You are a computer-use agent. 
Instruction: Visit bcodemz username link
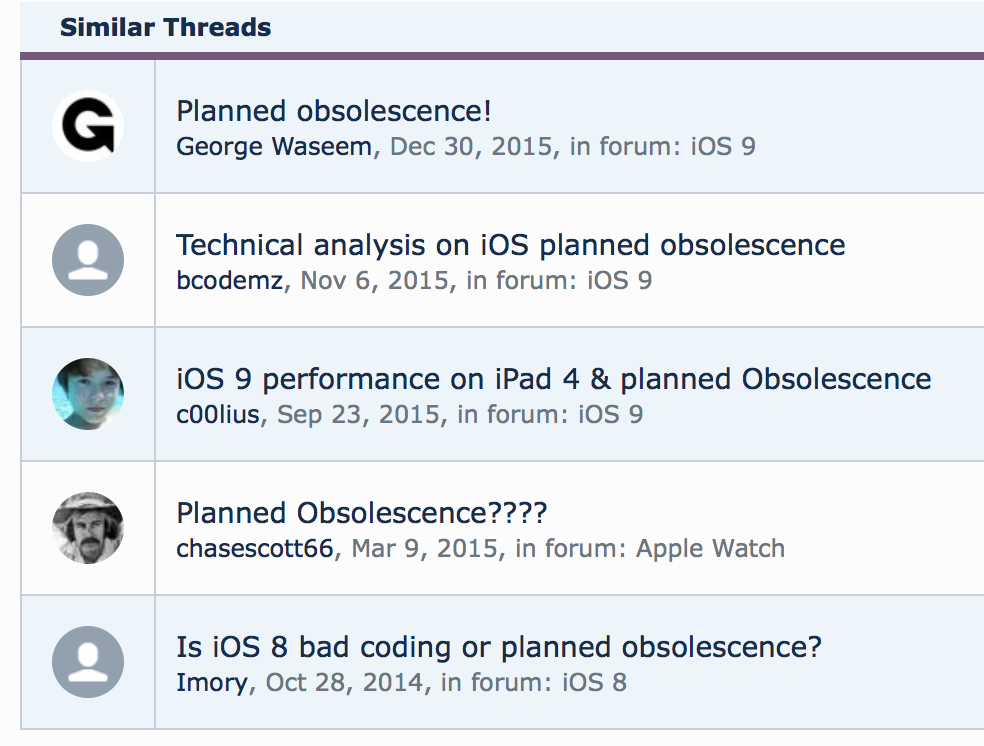coord(230,280)
